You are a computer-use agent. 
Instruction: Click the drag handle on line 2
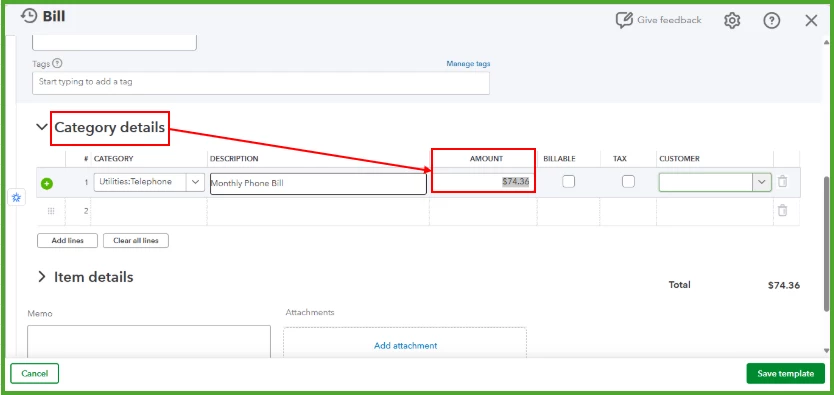tap(51, 211)
